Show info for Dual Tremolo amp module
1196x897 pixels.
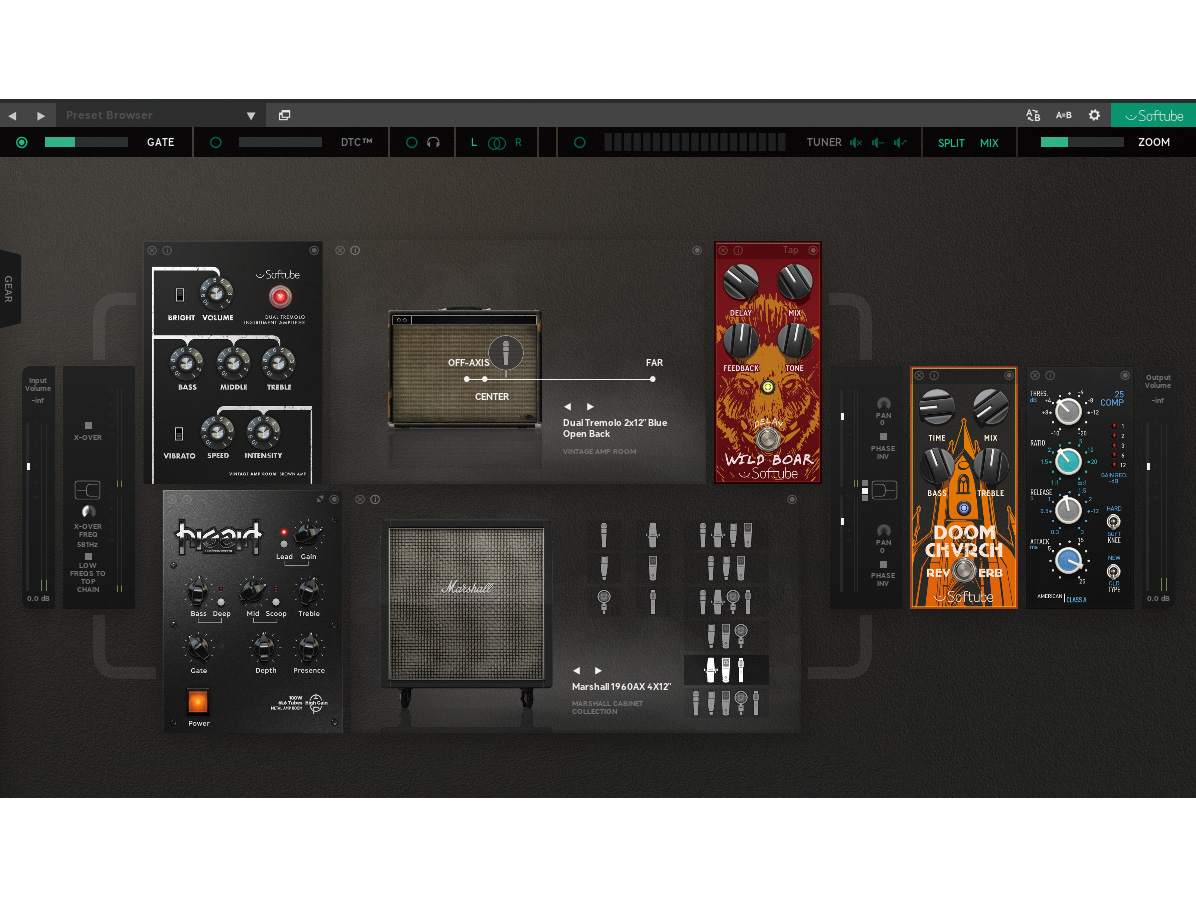click(x=167, y=250)
